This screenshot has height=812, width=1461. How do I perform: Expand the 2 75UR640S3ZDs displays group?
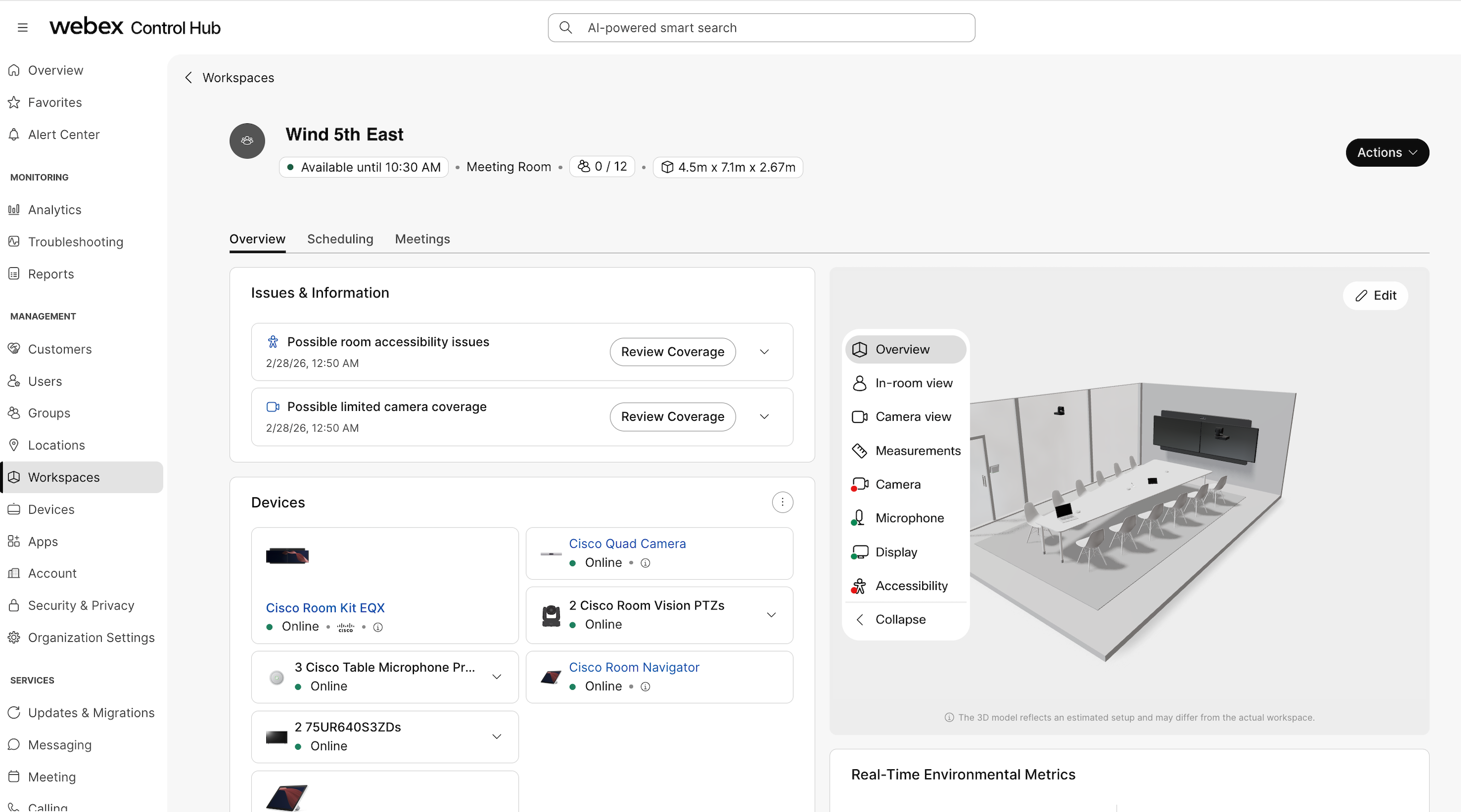tap(497, 736)
